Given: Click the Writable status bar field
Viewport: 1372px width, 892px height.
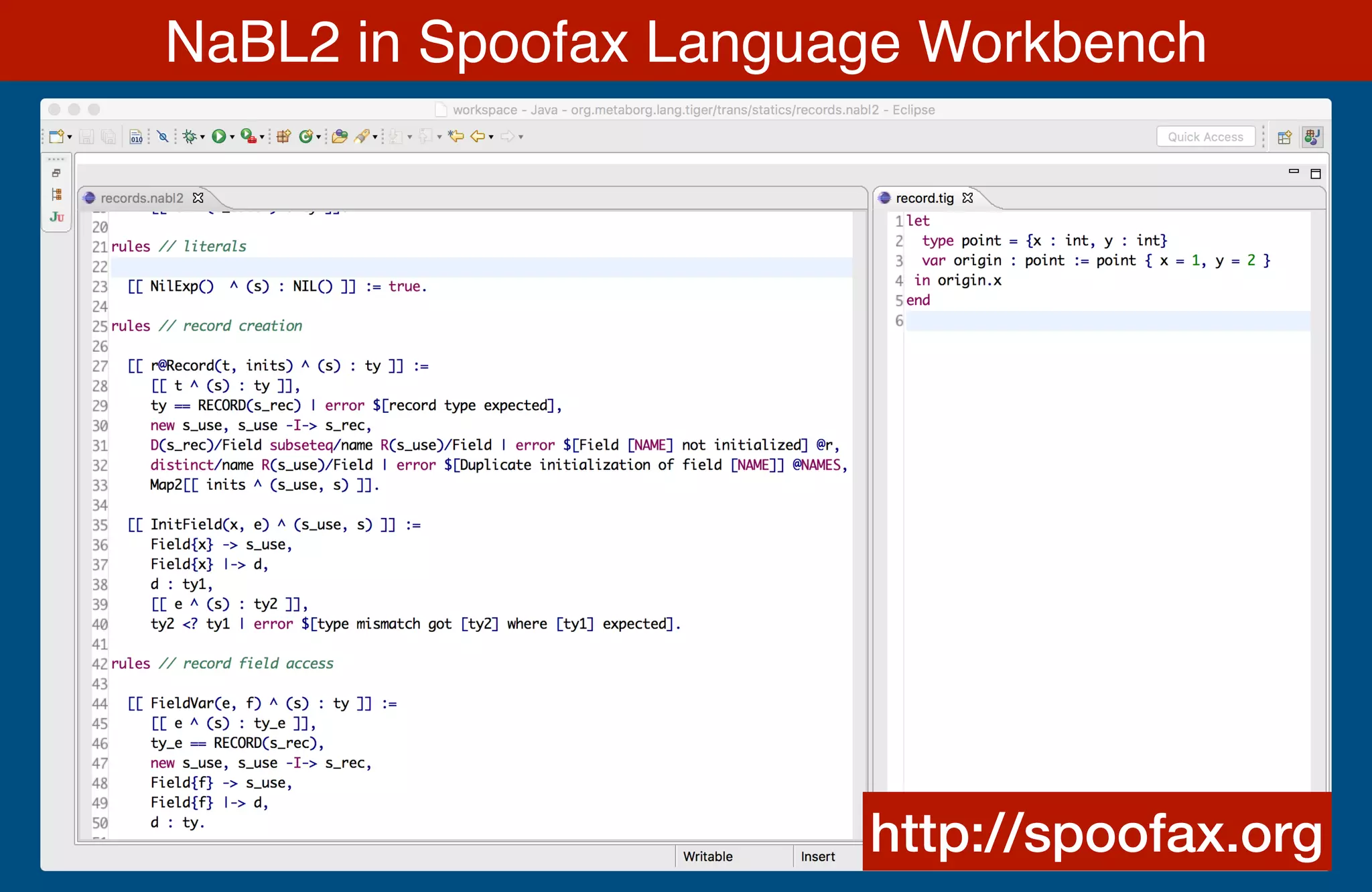Looking at the screenshot, I should coord(707,856).
